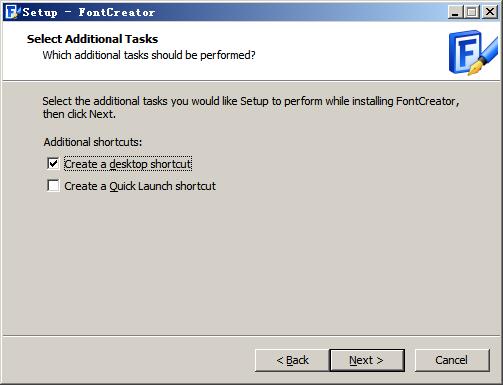Minimize the Setup window
The image size is (503, 385).
point(455,12)
